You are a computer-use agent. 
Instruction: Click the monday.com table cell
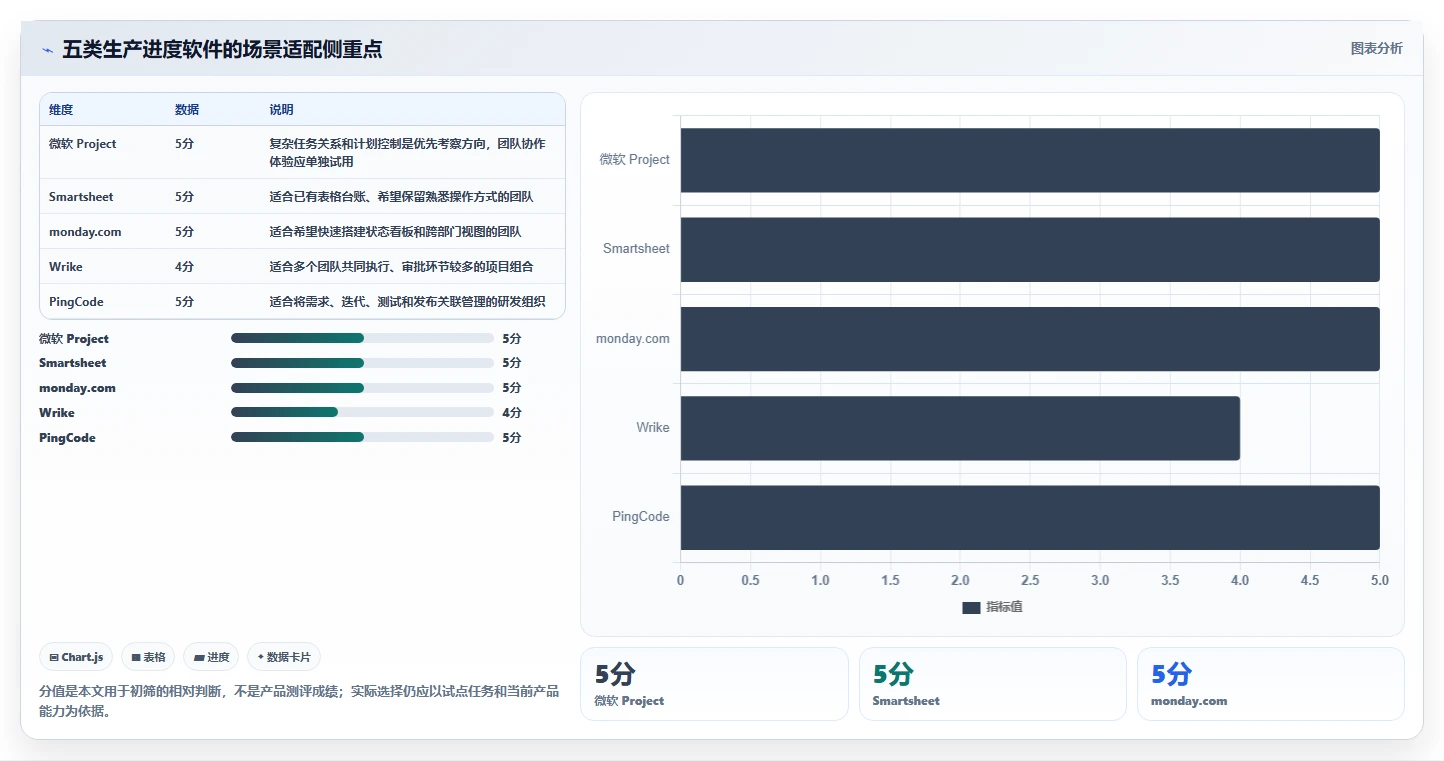coord(85,232)
